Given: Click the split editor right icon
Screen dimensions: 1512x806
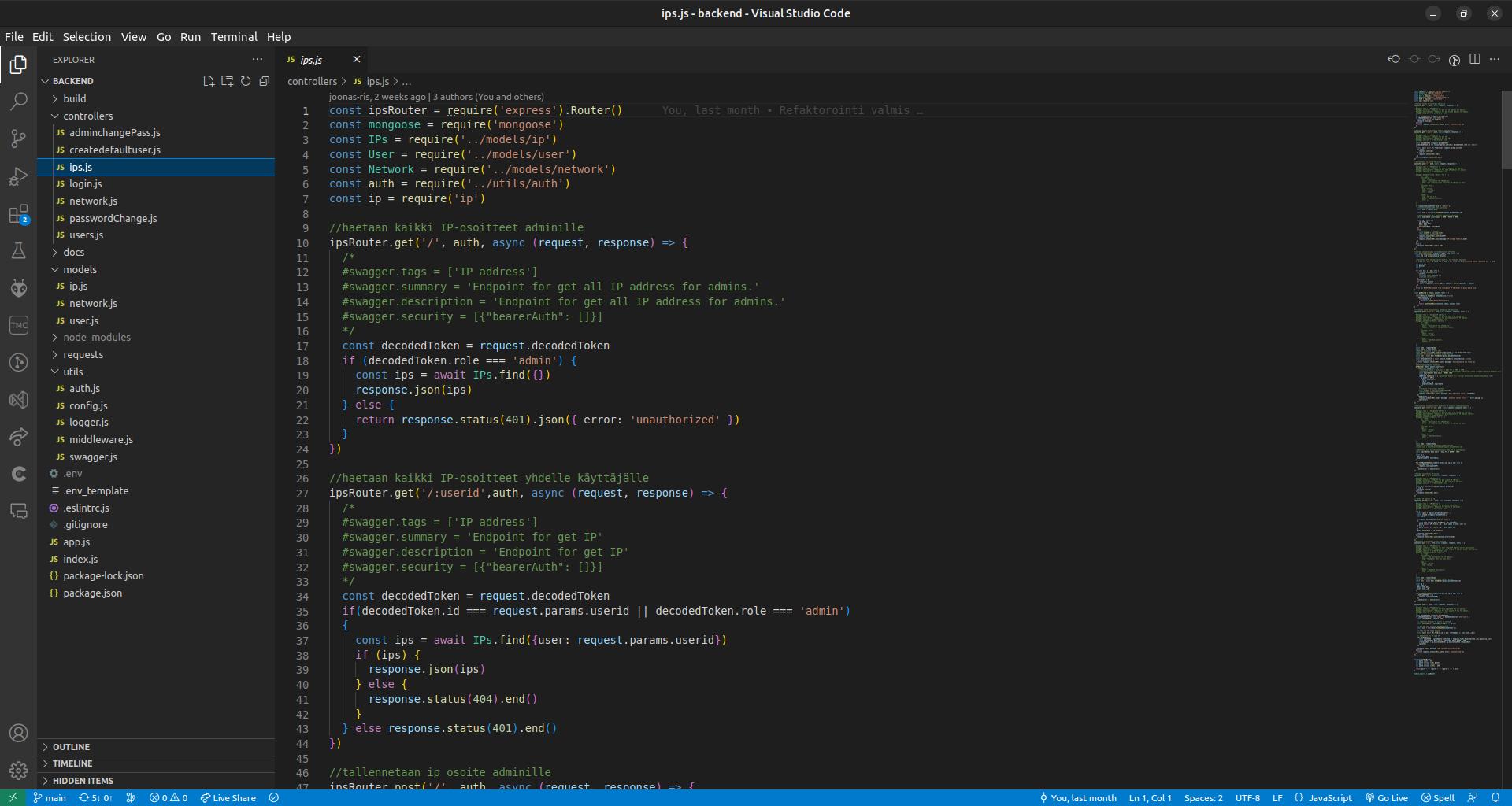Looking at the screenshot, I should pos(1475,59).
